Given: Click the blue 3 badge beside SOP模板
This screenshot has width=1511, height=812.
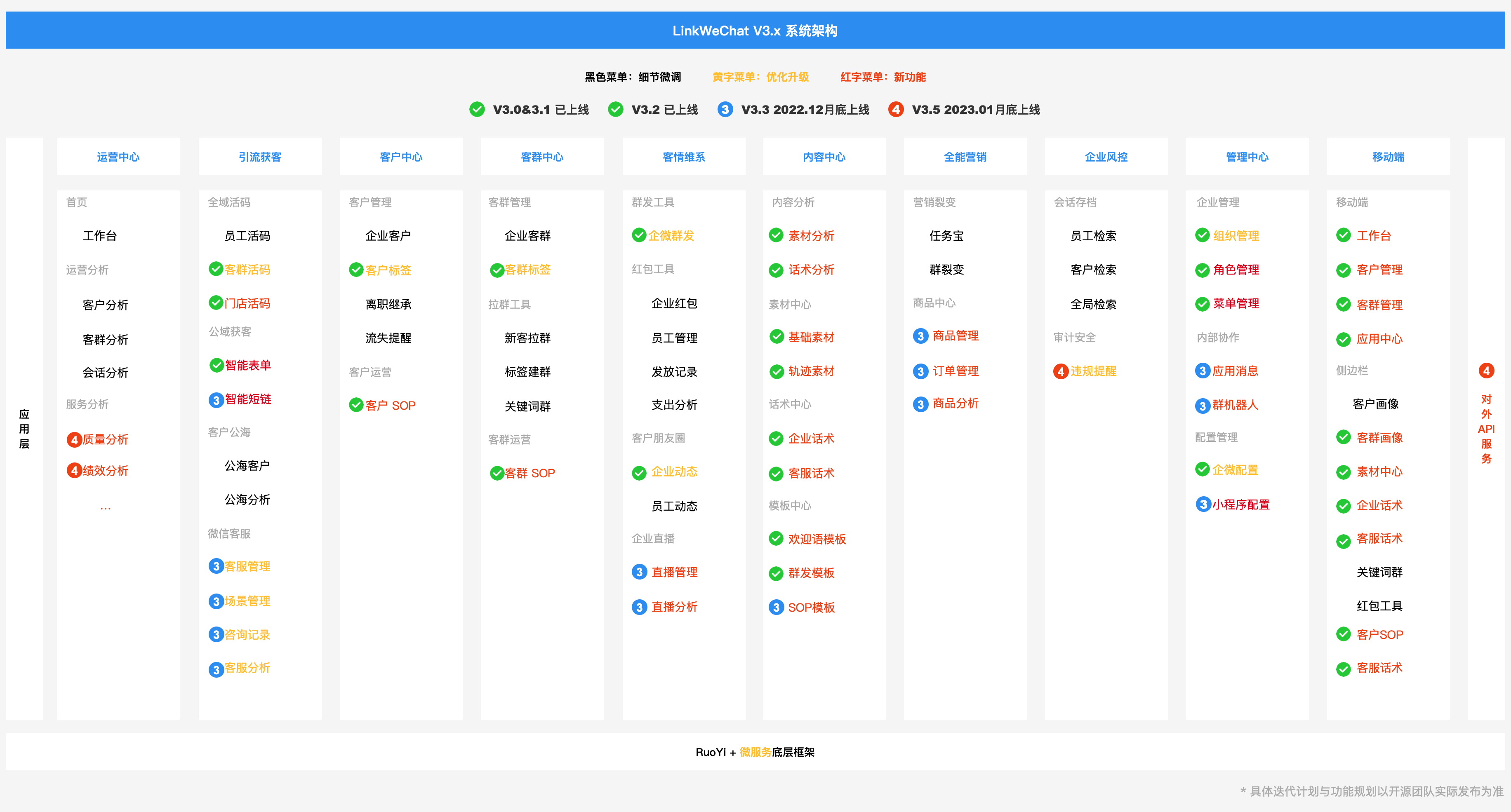Looking at the screenshot, I should pyautogui.click(x=776, y=608).
